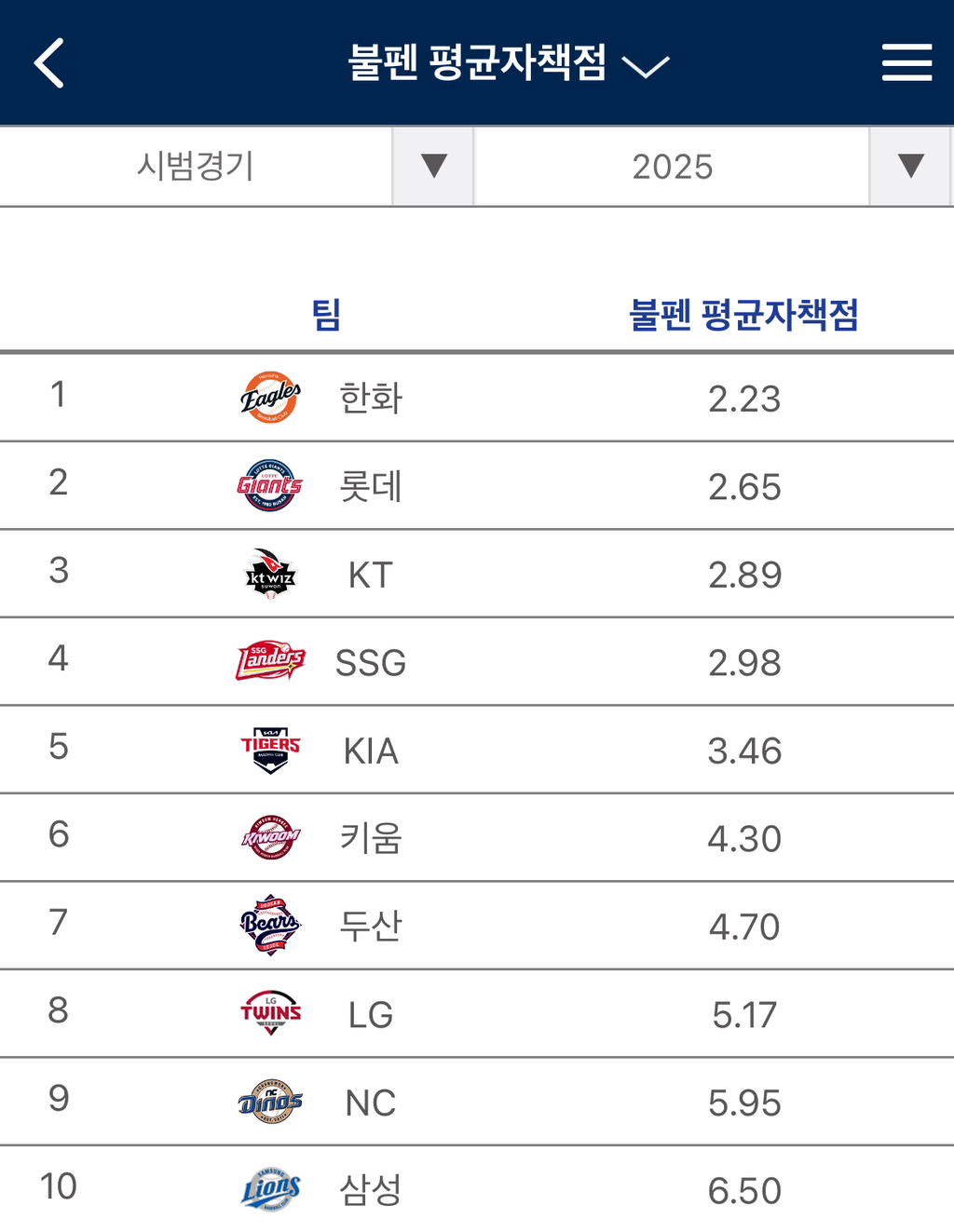The width and height of the screenshot is (954, 1232).
Task: Click the Samsung Lions team logo
Action: [270, 1189]
